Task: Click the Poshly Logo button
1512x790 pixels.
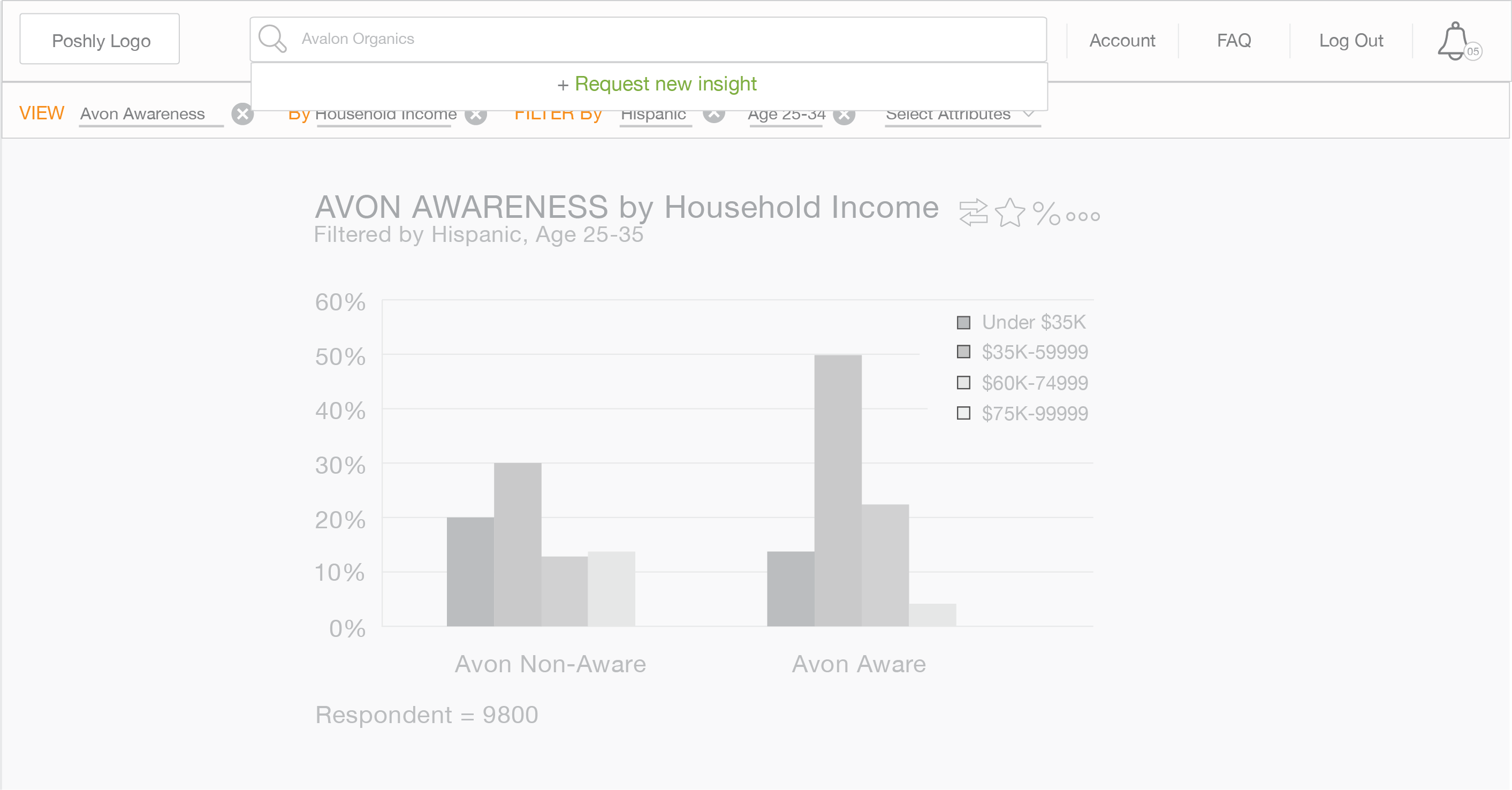Action: [100, 39]
